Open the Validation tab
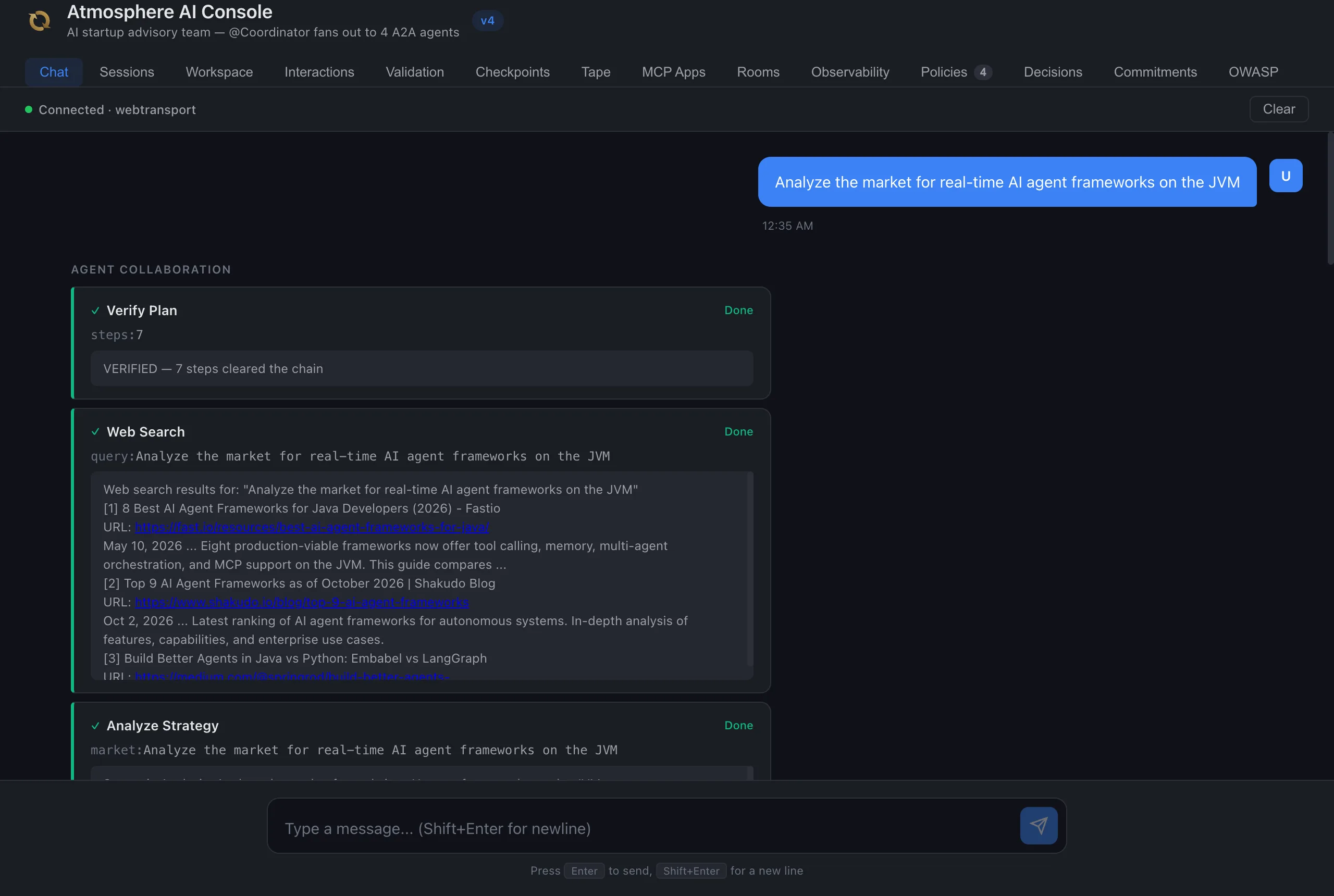Image resolution: width=1334 pixels, height=896 pixels. (414, 72)
